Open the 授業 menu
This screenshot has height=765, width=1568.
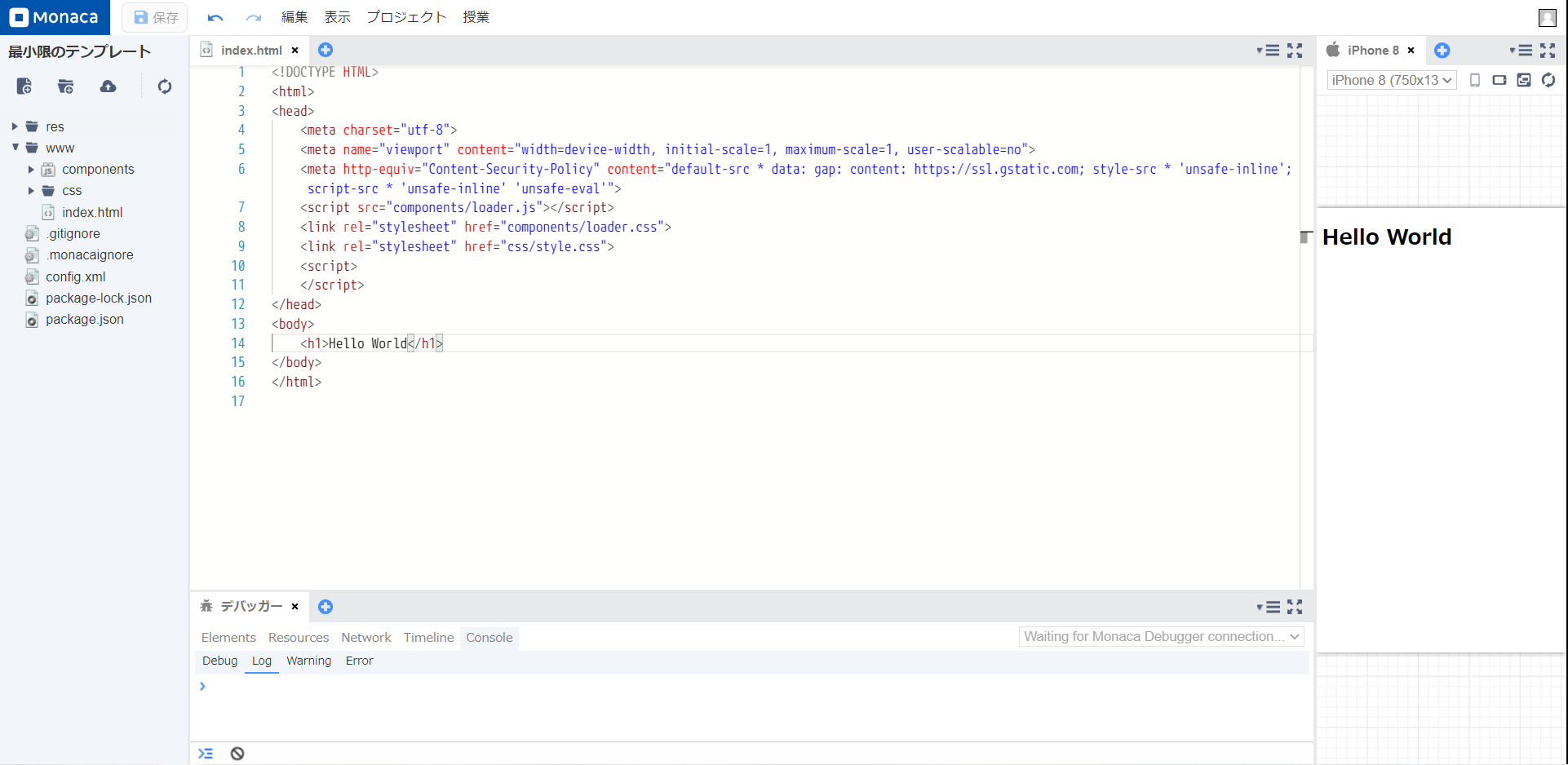476,17
